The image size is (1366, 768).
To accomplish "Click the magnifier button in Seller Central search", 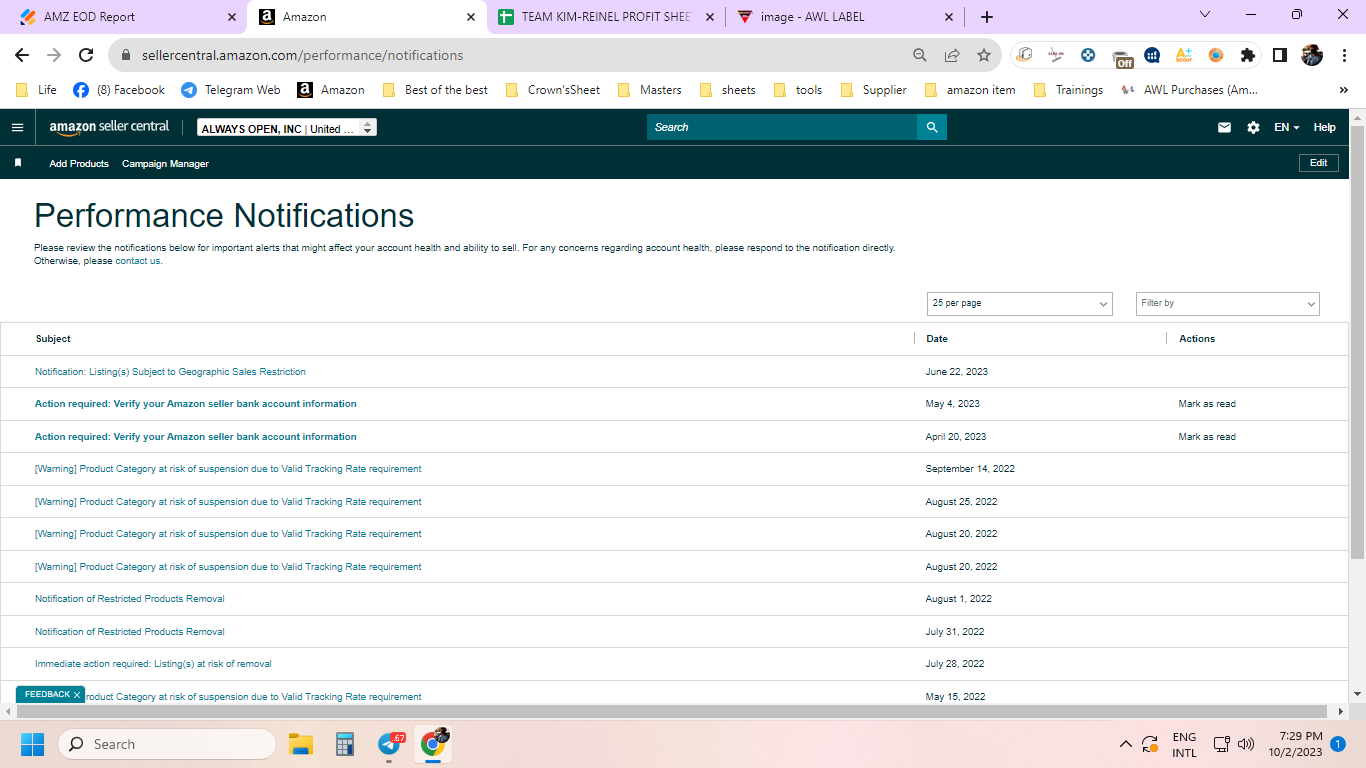I will click(x=932, y=128).
